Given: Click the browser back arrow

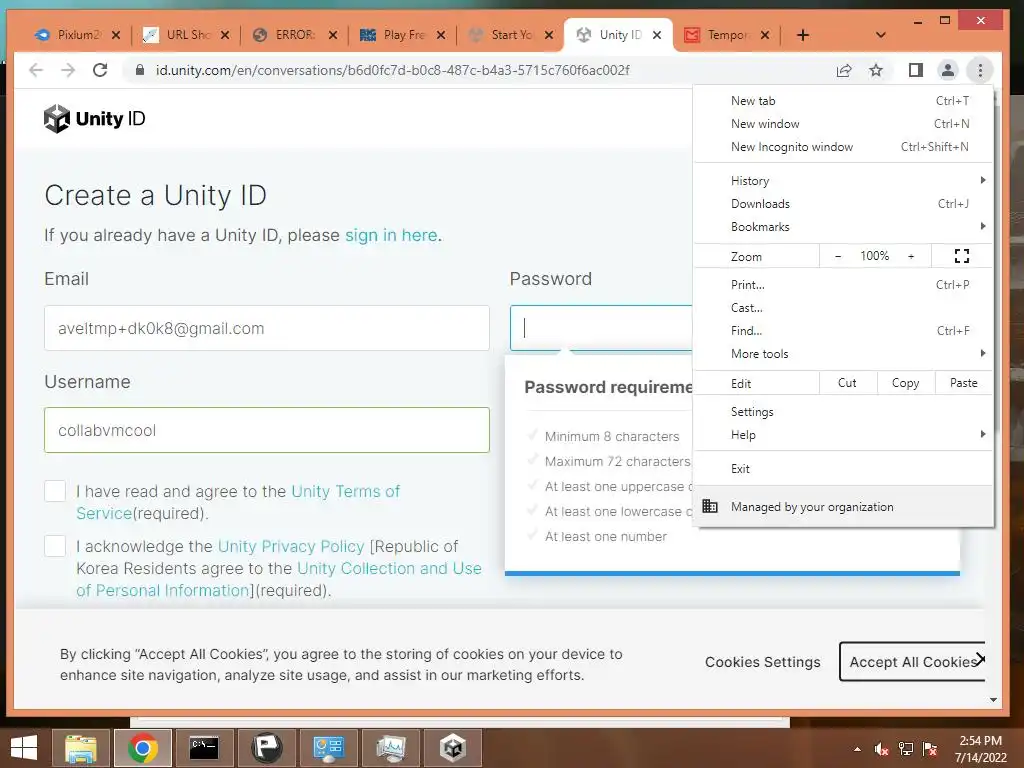Looking at the screenshot, I should click(36, 70).
